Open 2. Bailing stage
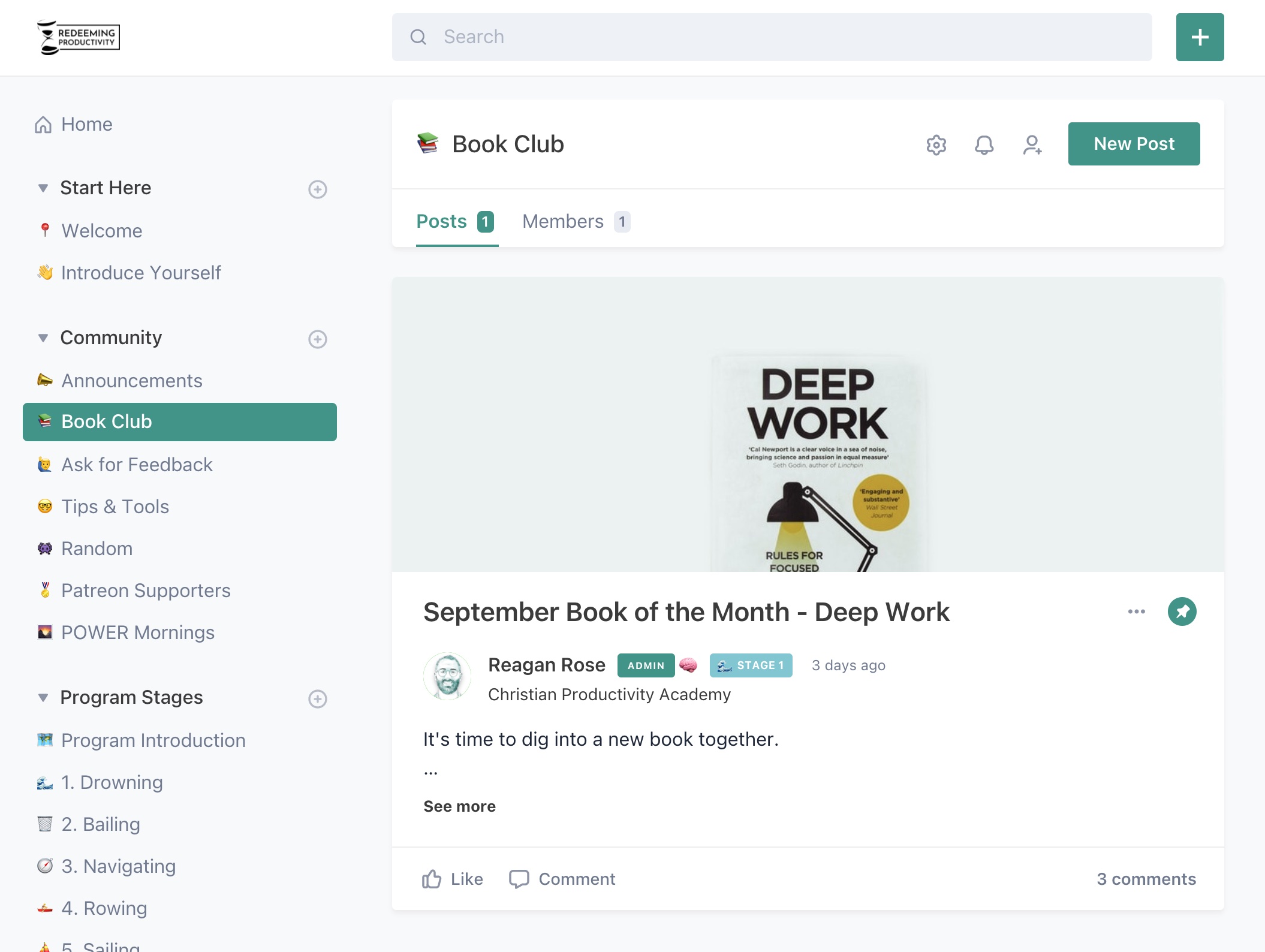Screen dimensions: 1265x952 tap(101, 824)
